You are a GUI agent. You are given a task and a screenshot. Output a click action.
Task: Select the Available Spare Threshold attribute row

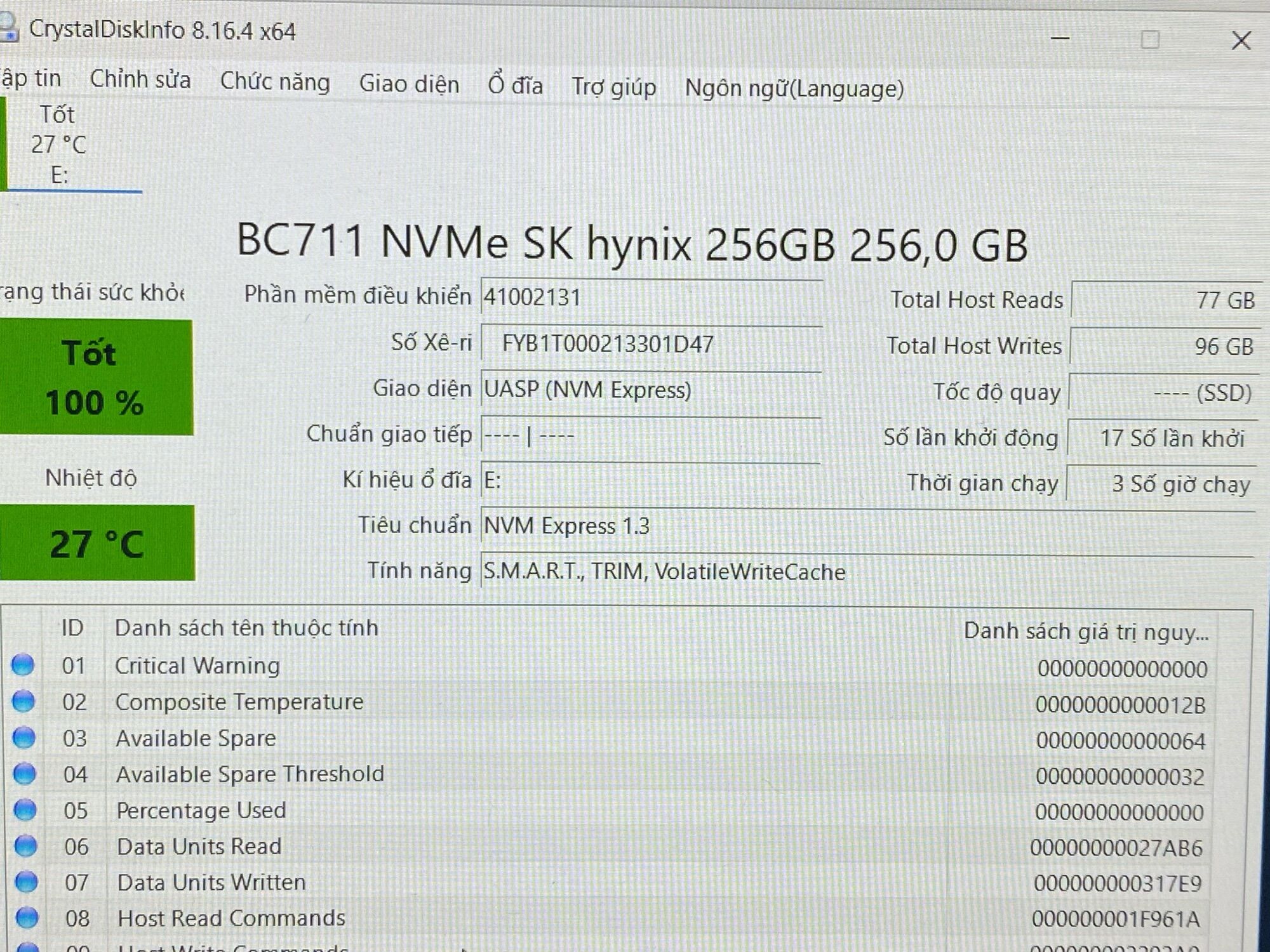pyautogui.click(x=610, y=775)
